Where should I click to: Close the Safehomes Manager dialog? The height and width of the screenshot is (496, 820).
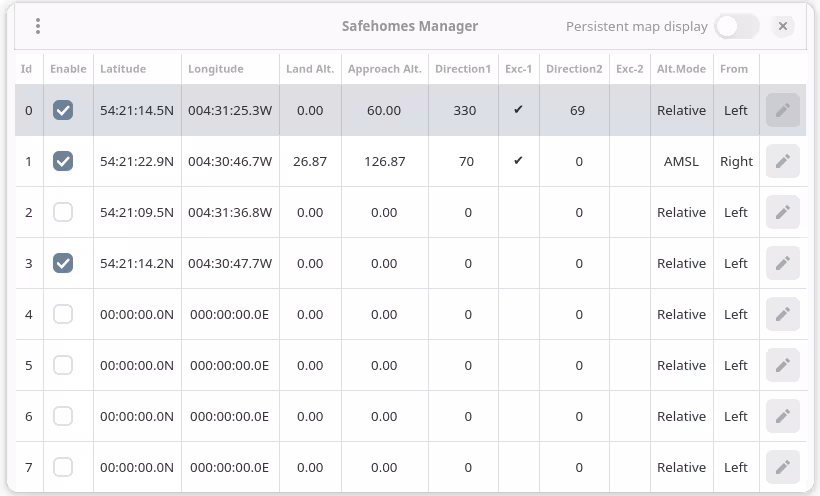[x=783, y=27]
